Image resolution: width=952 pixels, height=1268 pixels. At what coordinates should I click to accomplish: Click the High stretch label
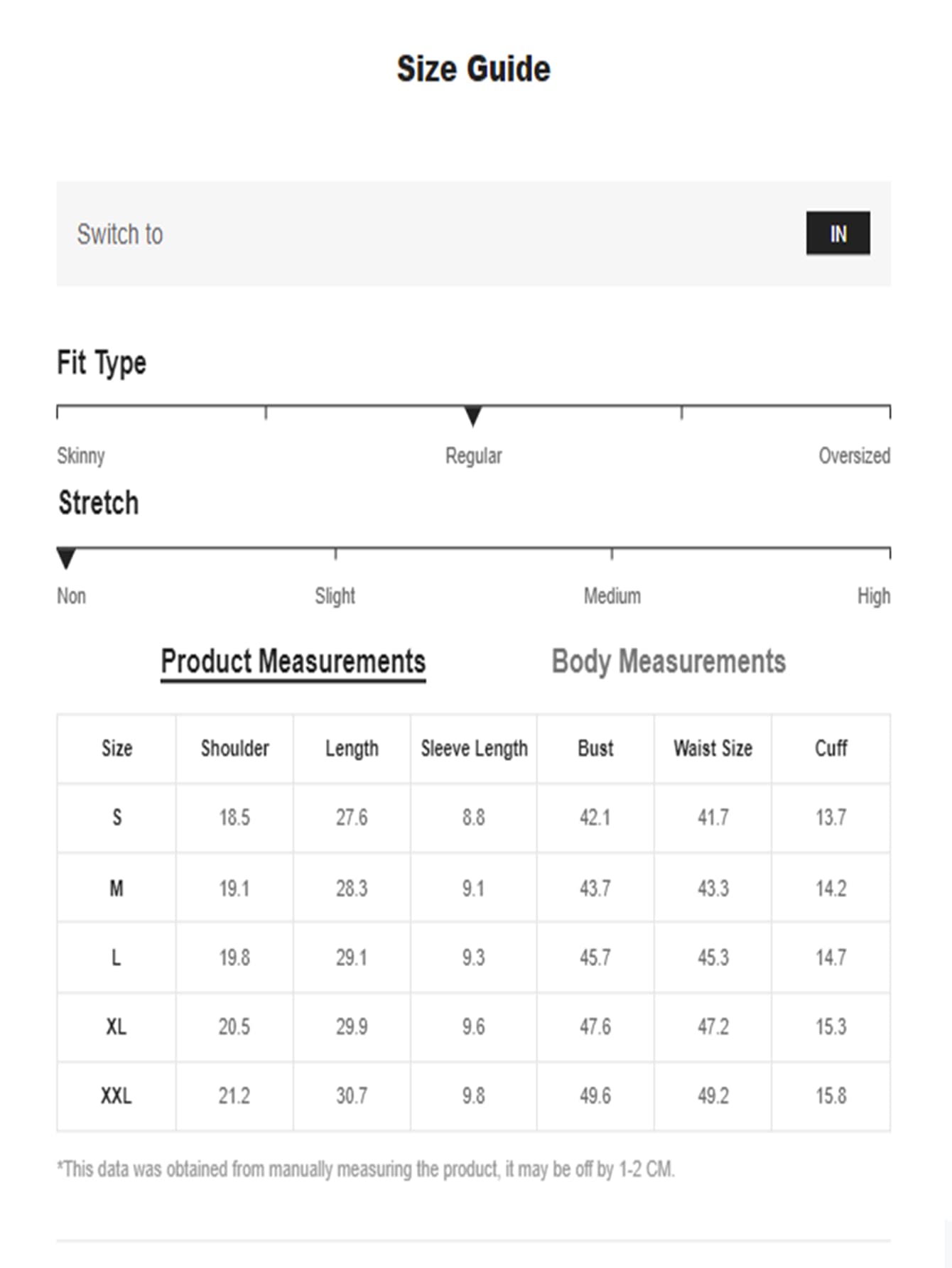click(x=873, y=596)
